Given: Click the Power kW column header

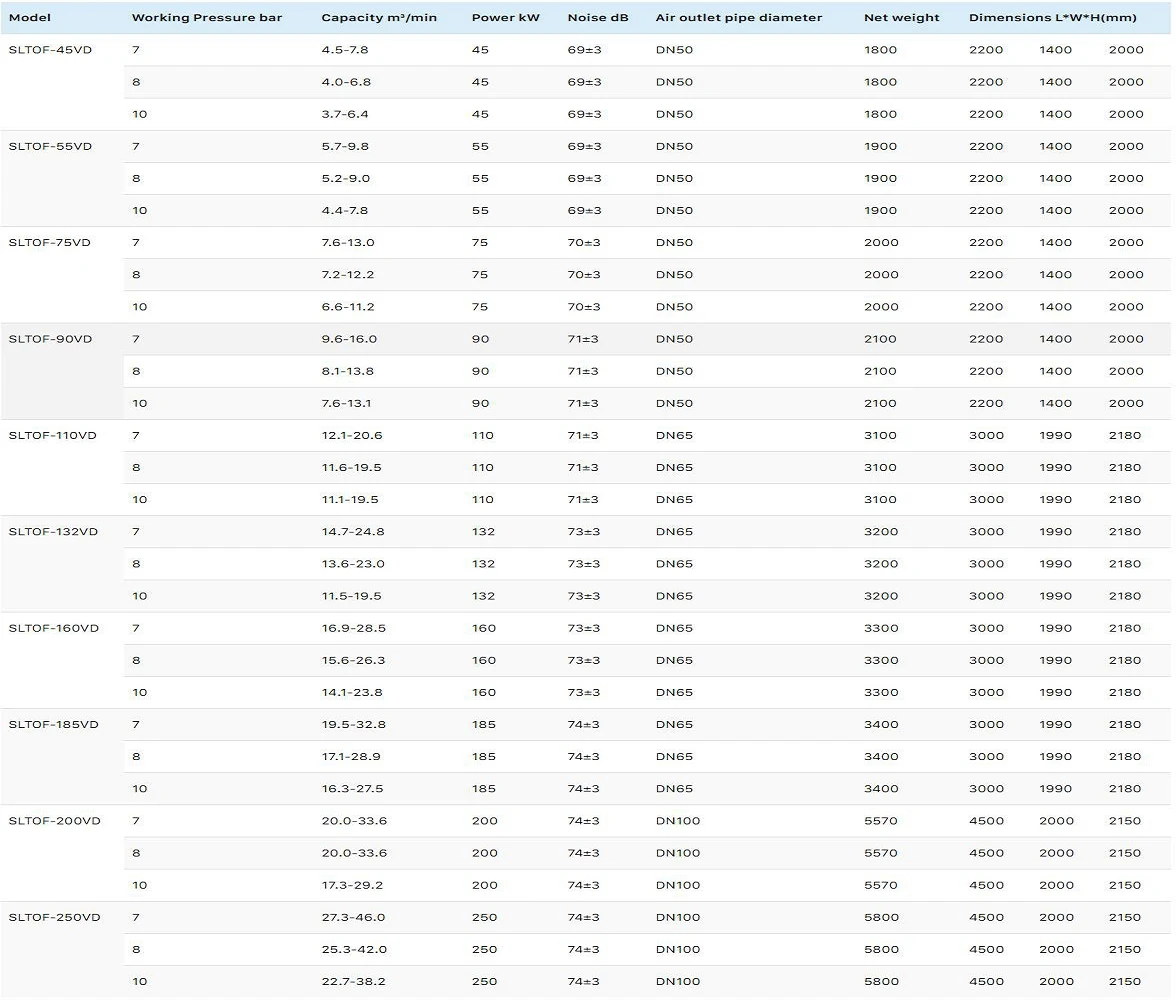Looking at the screenshot, I should [x=506, y=17].
